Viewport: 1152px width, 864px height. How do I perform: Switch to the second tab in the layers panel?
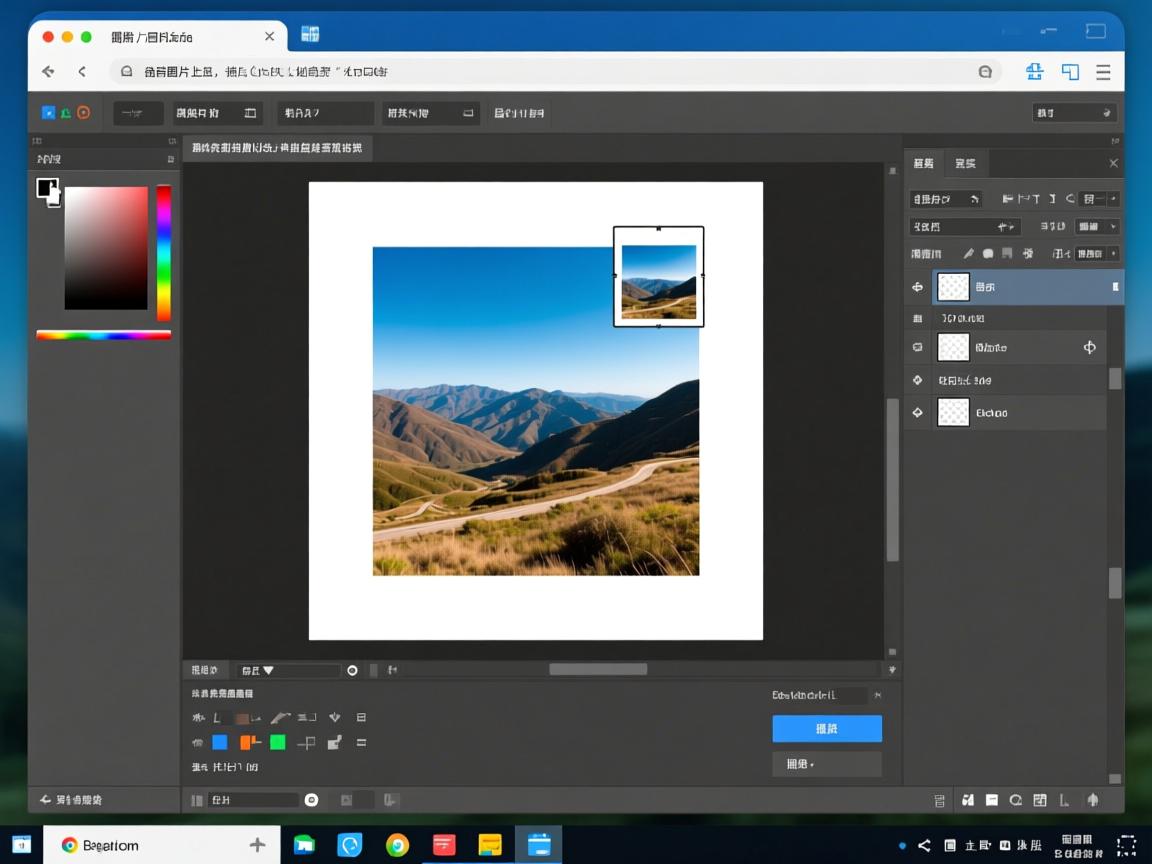(965, 163)
